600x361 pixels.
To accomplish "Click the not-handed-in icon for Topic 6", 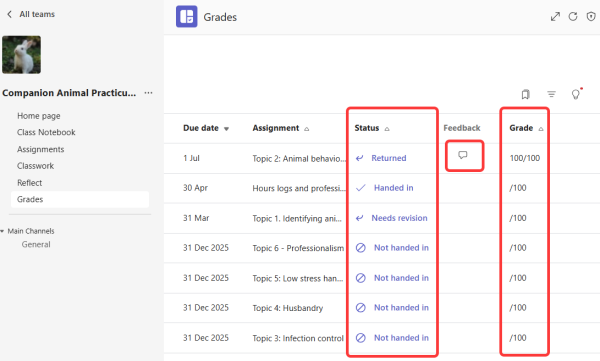I will [x=360, y=248].
